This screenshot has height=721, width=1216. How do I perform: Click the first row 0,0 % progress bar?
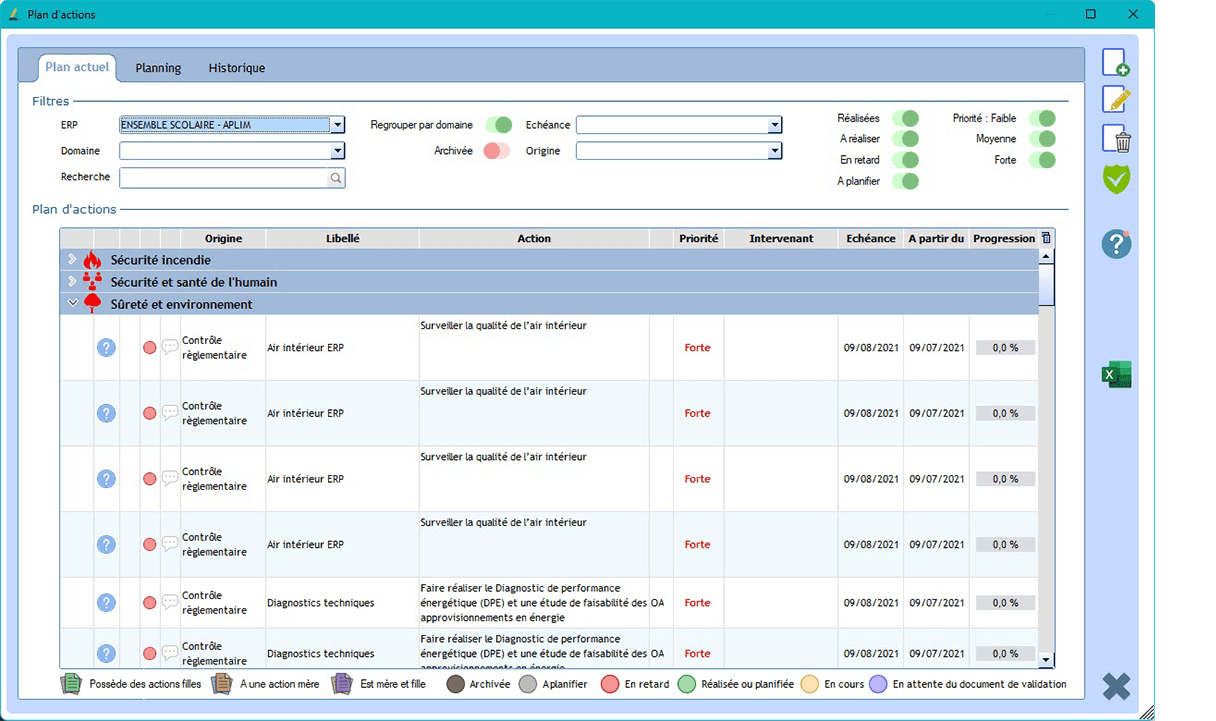(x=1004, y=348)
